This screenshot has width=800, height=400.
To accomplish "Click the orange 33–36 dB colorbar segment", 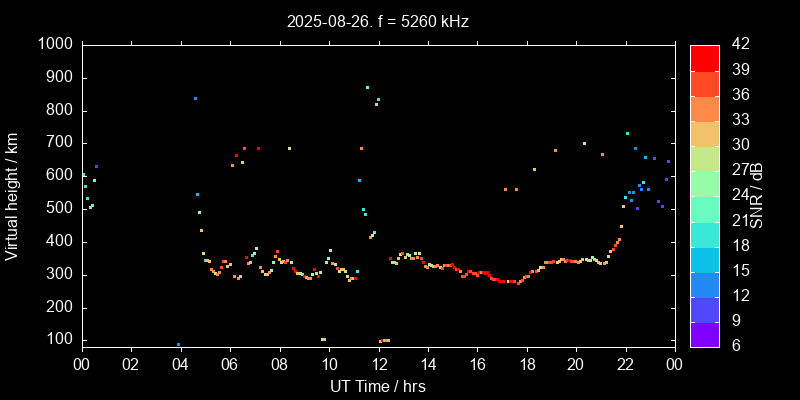I will [x=705, y=108].
